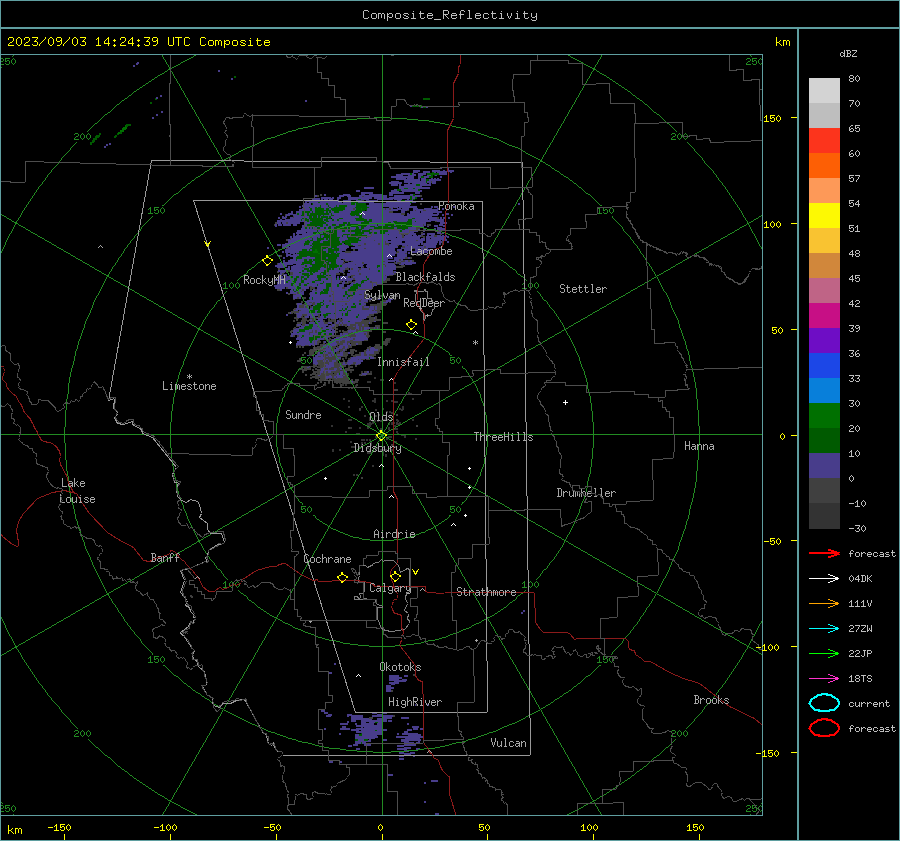Click the word current in legend
This screenshot has height=841, width=900.
pos(869,704)
